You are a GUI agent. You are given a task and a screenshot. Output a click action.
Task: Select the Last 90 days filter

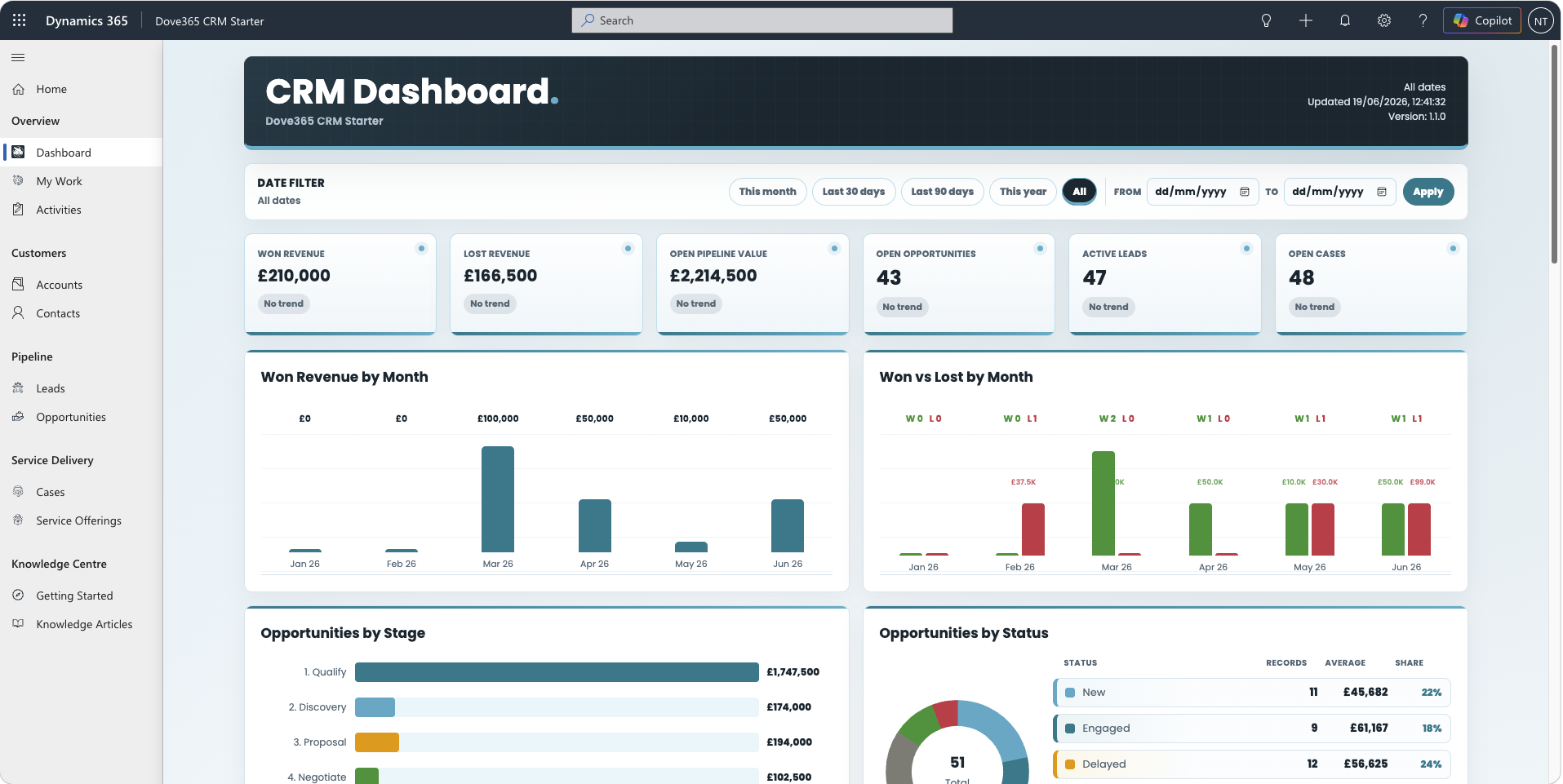click(x=942, y=192)
